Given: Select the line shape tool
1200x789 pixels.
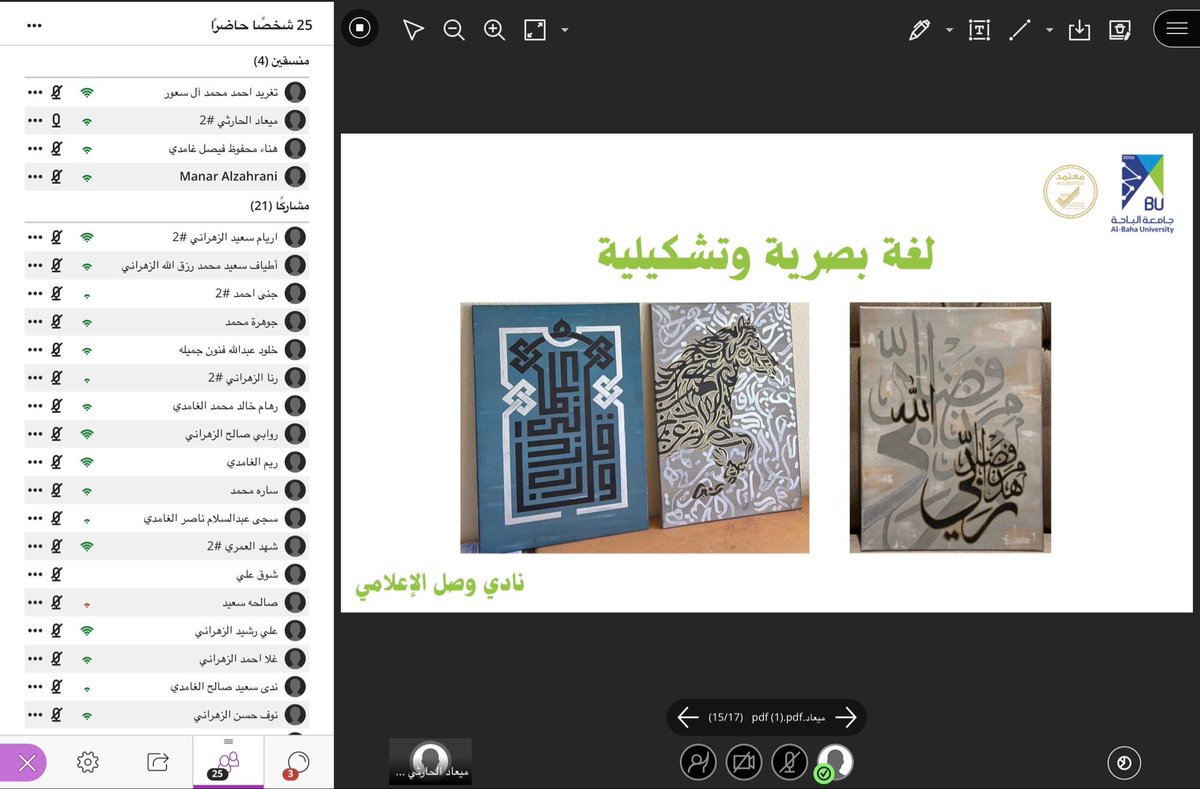Looking at the screenshot, I should tap(1020, 30).
